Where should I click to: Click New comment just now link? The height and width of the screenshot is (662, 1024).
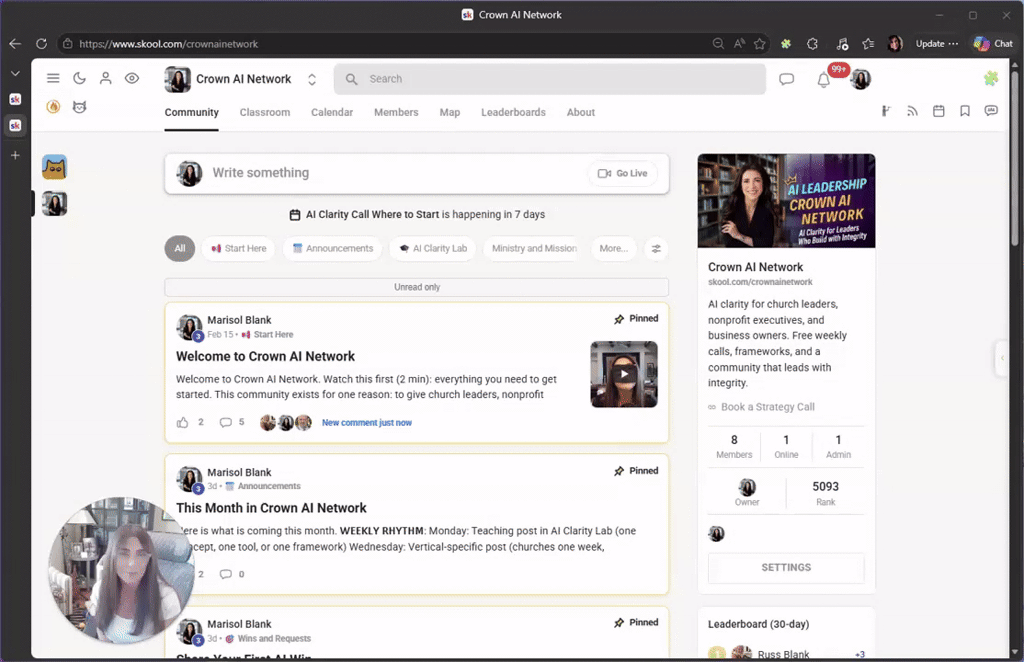pos(366,422)
